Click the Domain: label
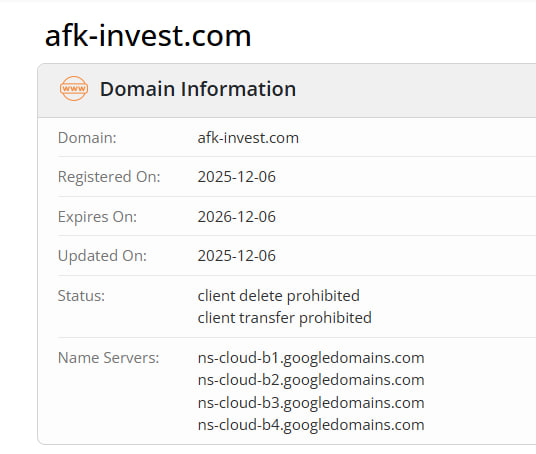The image size is (536, 454). [87, 138]
